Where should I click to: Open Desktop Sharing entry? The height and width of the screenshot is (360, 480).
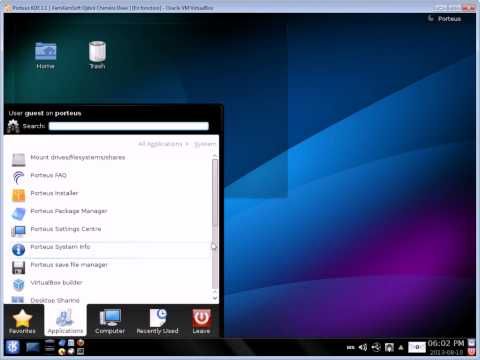[110, 299]
